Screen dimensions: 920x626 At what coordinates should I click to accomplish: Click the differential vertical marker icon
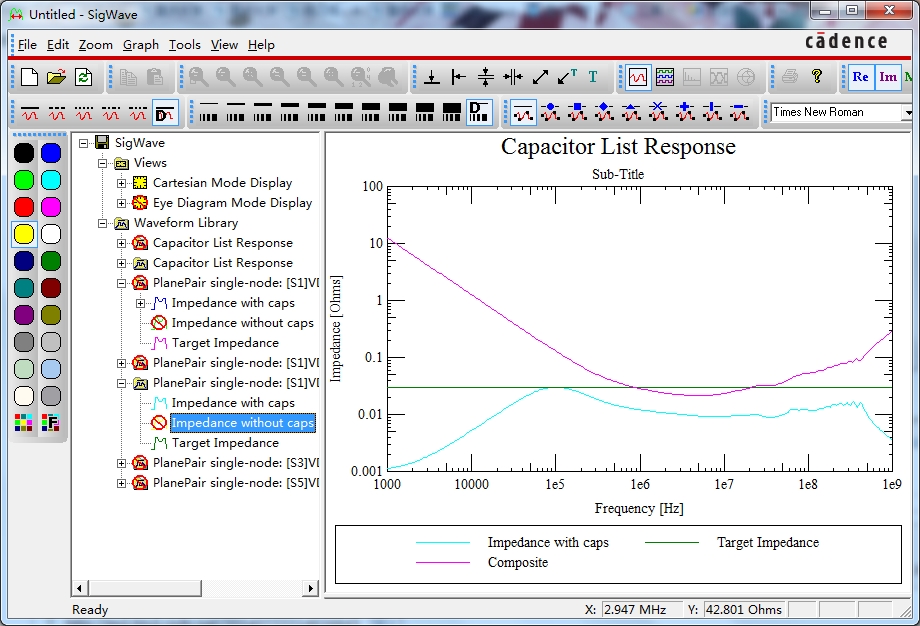[486, 77]
